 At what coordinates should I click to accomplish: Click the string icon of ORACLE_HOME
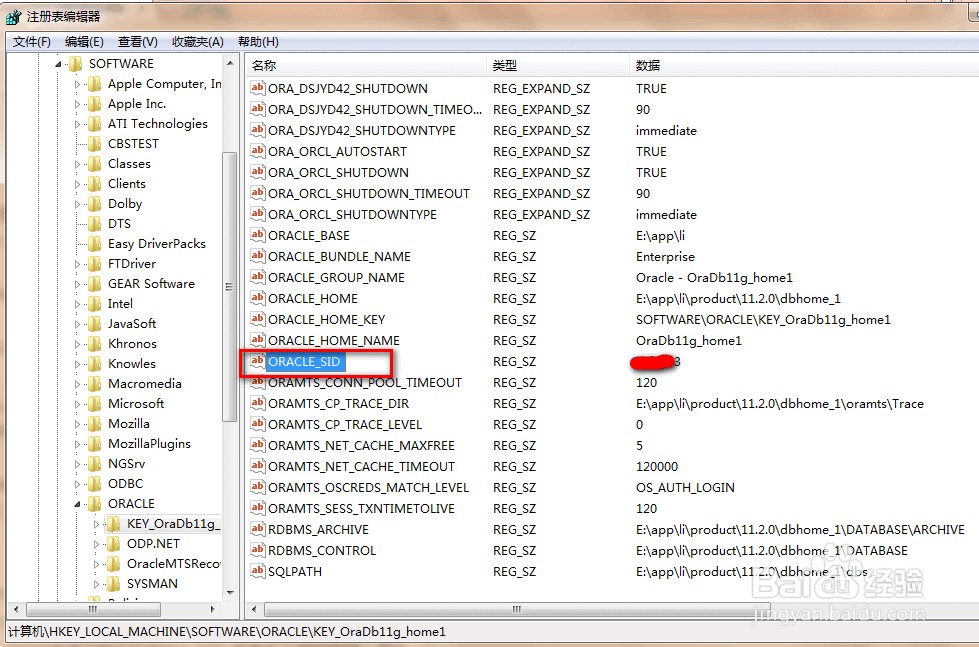tap(257, 299)
